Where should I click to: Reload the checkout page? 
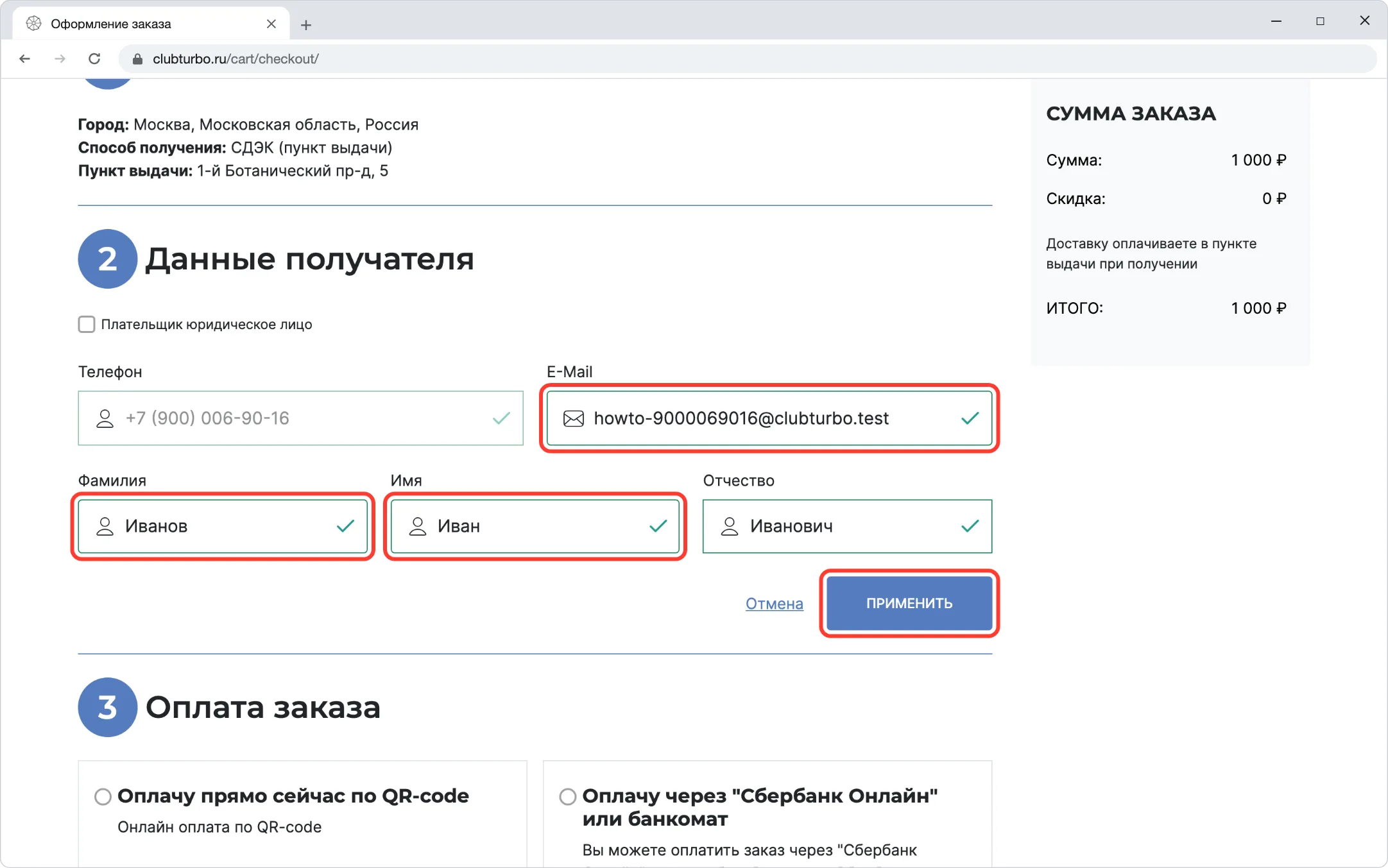[94, 59]
